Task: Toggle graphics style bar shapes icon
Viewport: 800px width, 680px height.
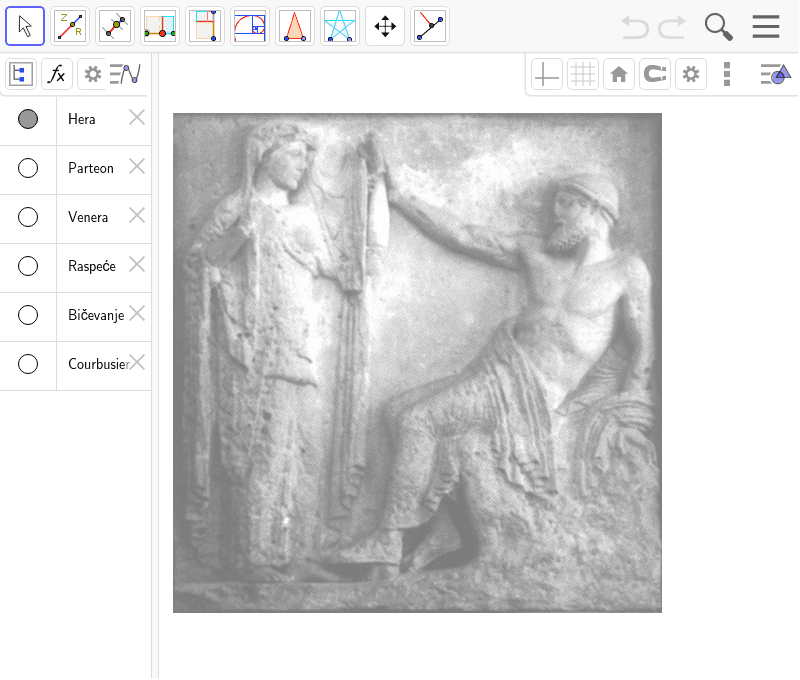Action: coord(776,74)
